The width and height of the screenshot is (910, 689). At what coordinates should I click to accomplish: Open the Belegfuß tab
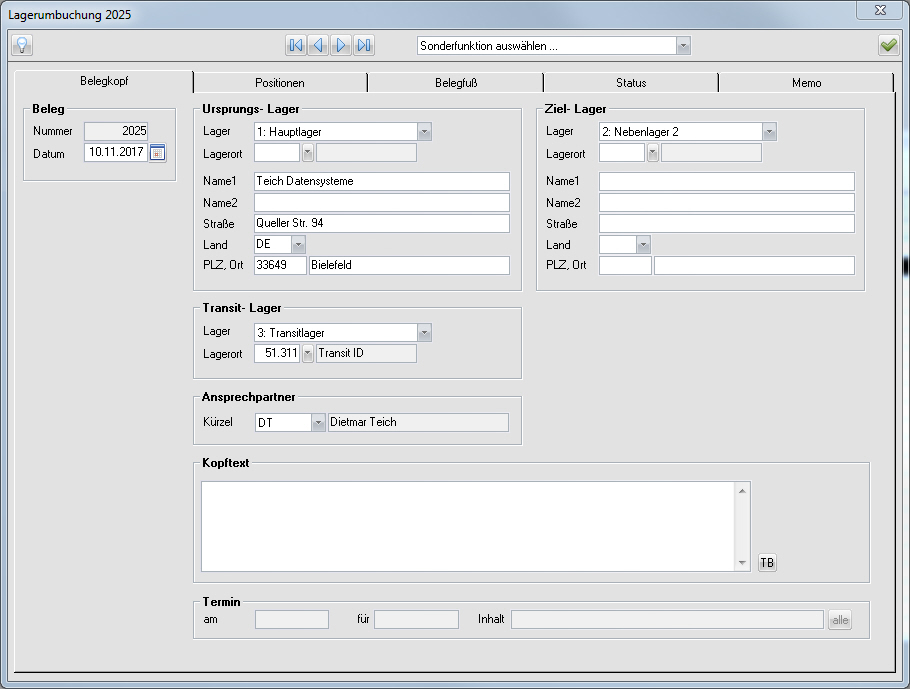(x=456, y=83)
